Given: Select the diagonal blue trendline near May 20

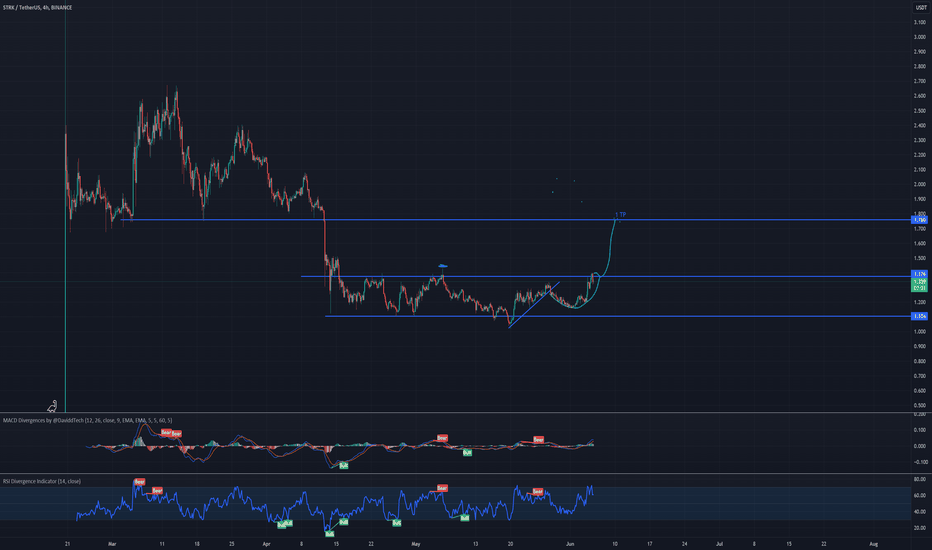Looking at the screenshot, I should [x=534, y=304].
